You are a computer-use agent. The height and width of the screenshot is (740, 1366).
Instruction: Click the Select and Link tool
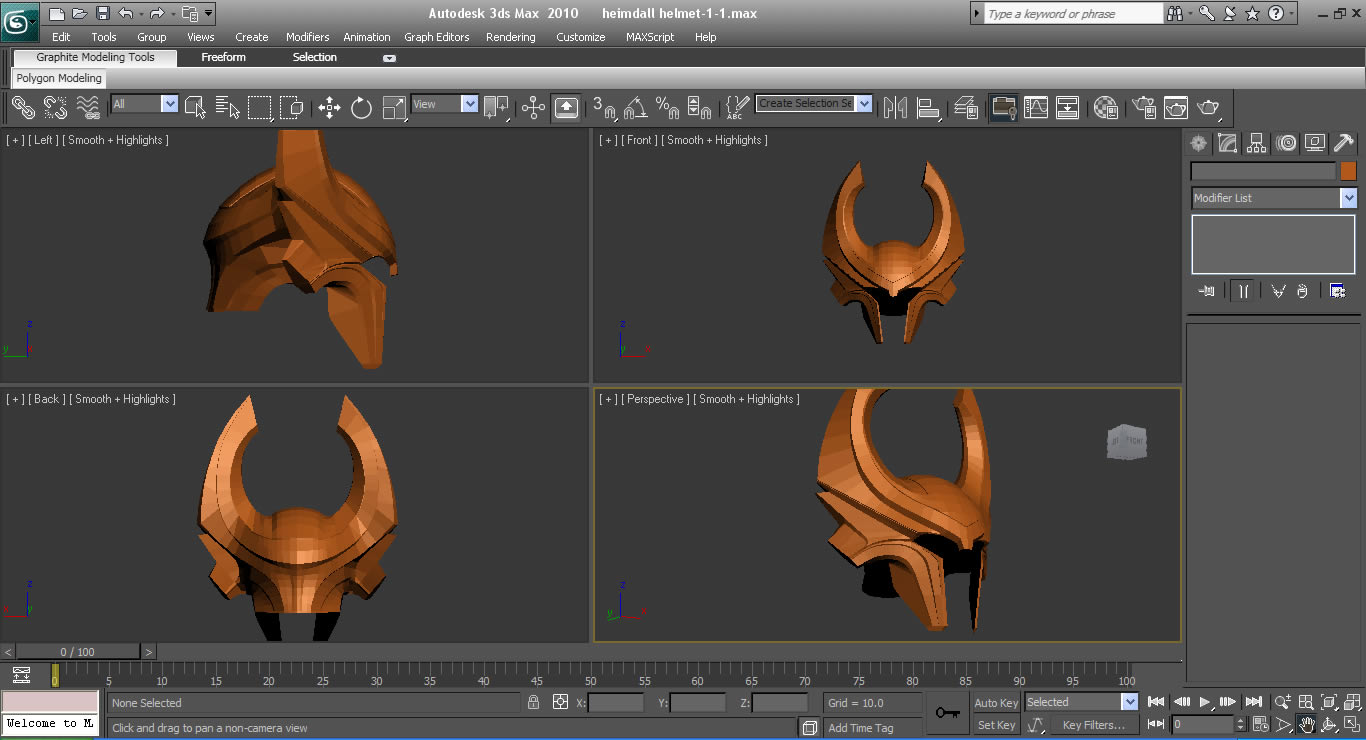point(22,106)
